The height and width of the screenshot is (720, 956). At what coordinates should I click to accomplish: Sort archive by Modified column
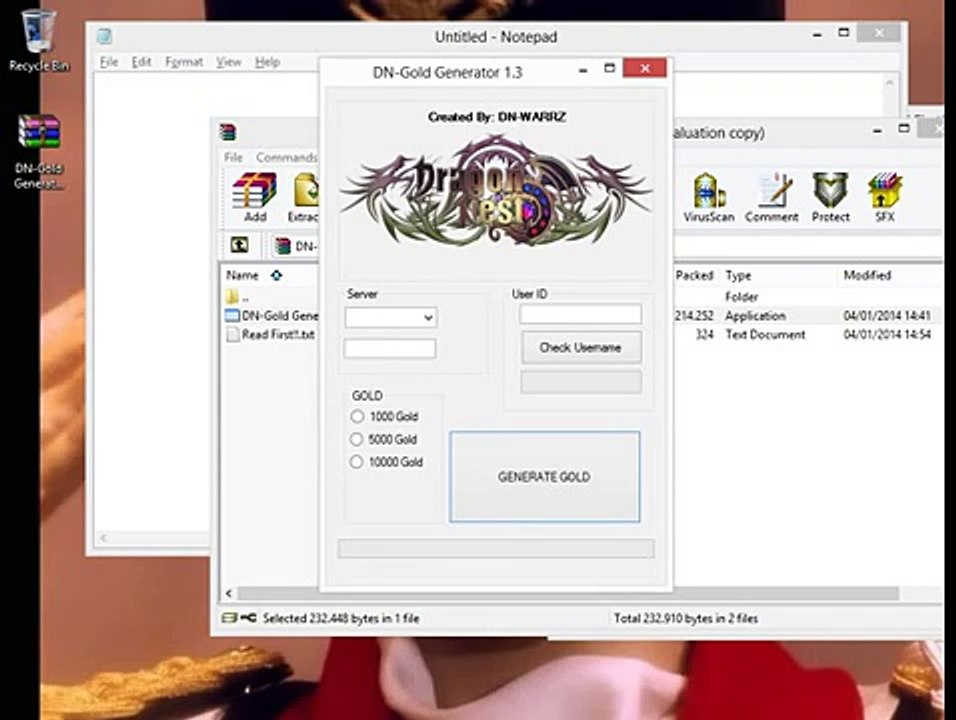coord(867,276)
